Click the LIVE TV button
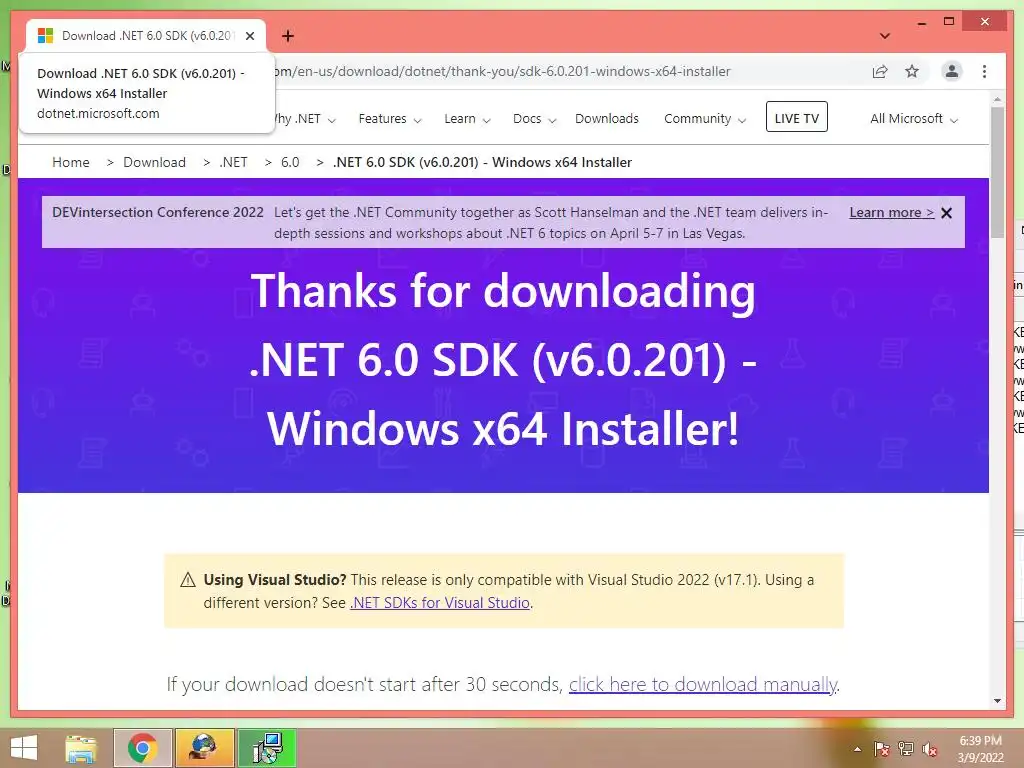This screenshot has width=1024, height=768. pos(797,117)
